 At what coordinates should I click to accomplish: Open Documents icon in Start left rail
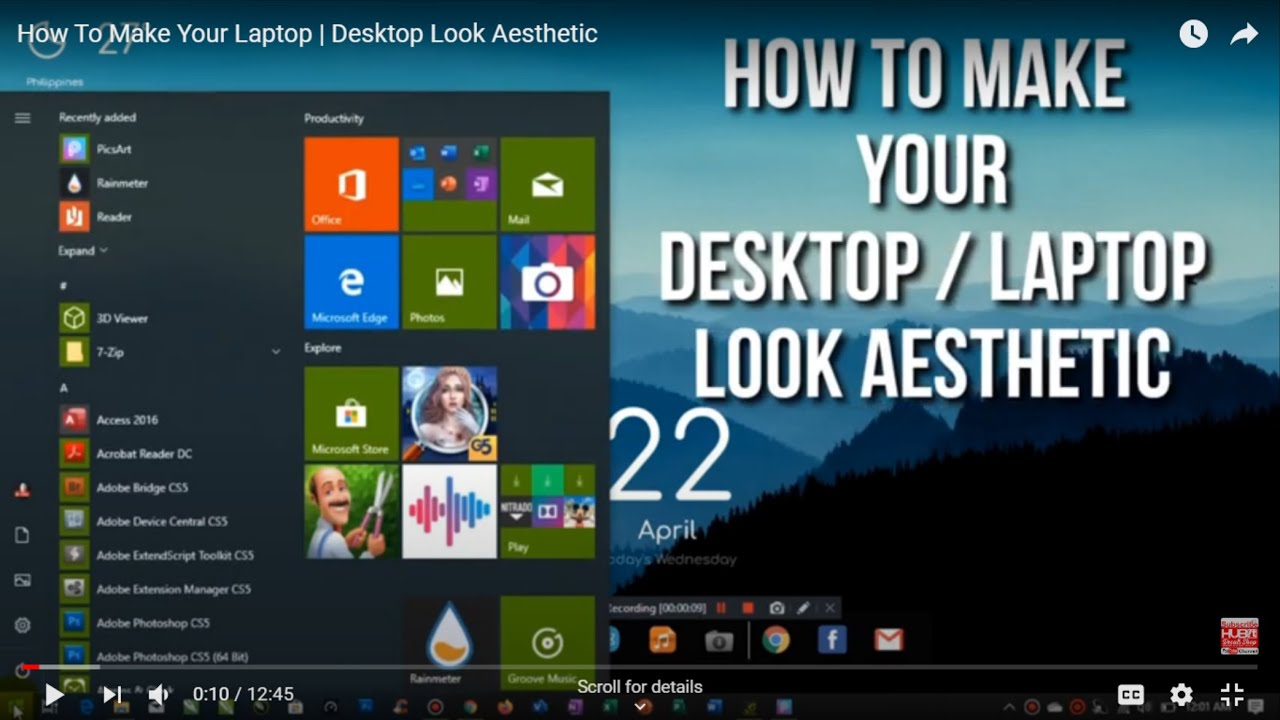click(22, 536)
